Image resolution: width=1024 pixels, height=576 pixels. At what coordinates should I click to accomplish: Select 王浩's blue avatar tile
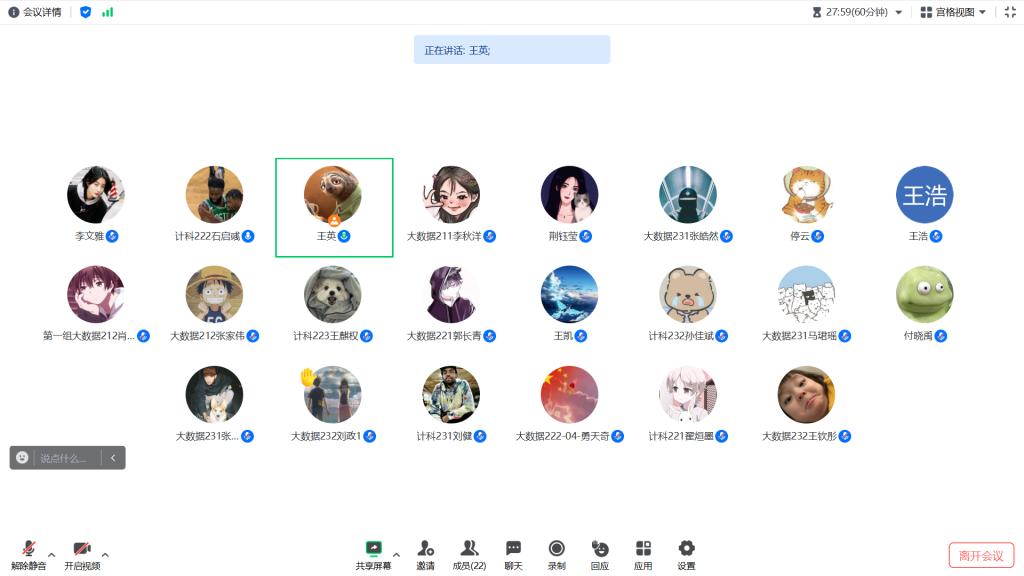point(924,195)
